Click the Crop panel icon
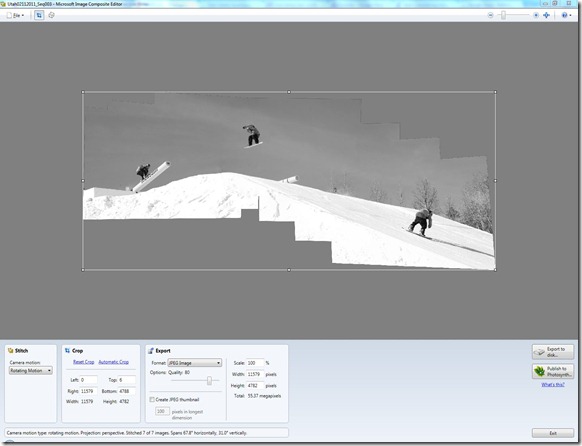This screenshot has width=582, height=446. click(x=68, y=350)
